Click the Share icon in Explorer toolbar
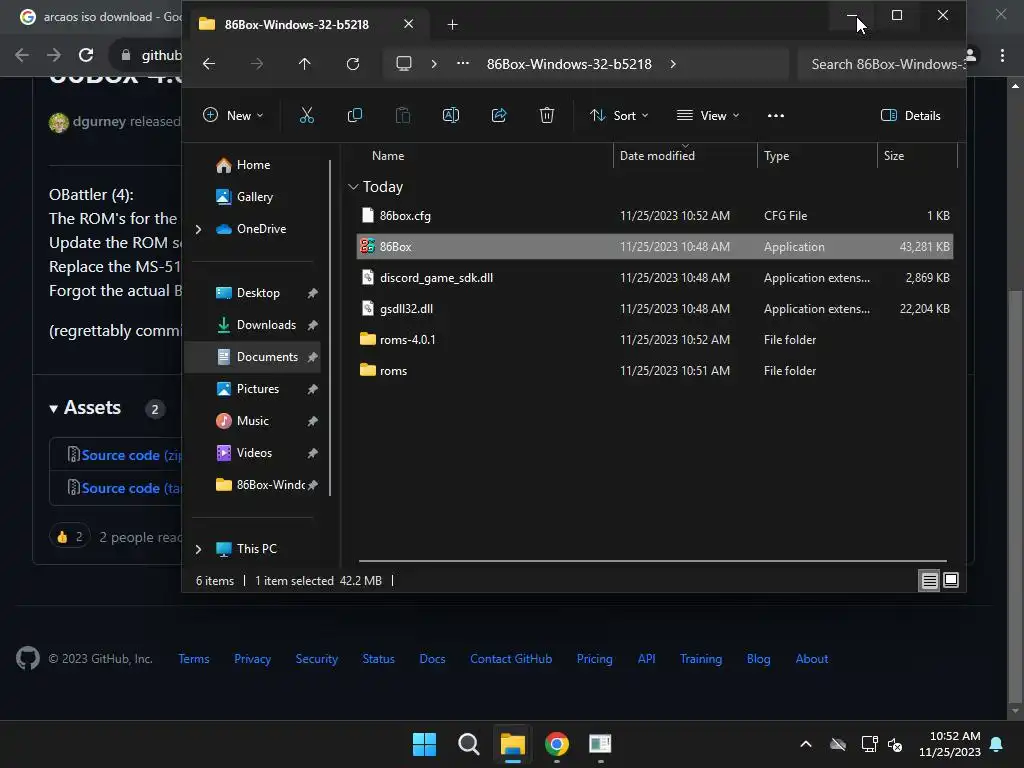Screen dimensions: 1024x768 499,116
